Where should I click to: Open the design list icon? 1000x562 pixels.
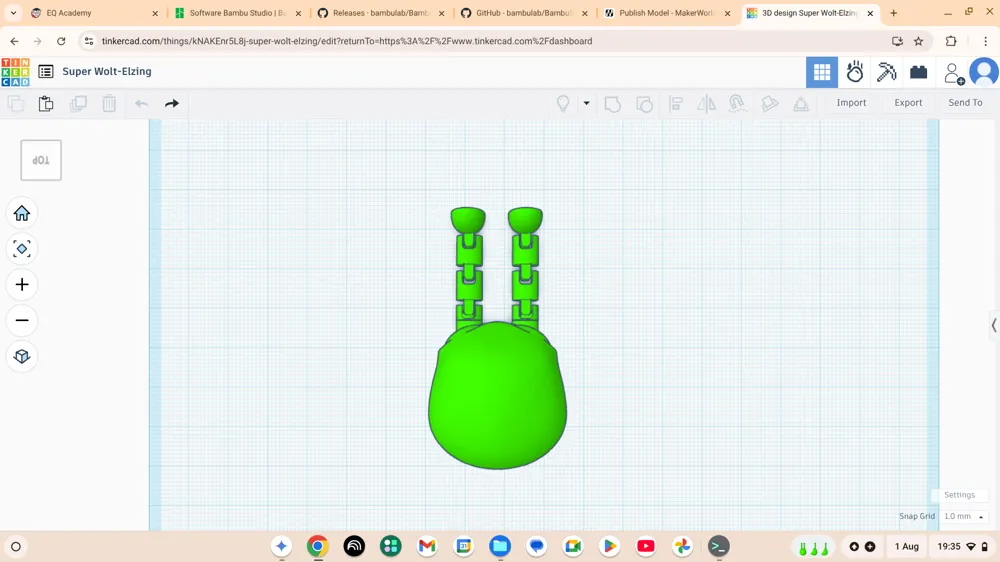coord(46,71)
